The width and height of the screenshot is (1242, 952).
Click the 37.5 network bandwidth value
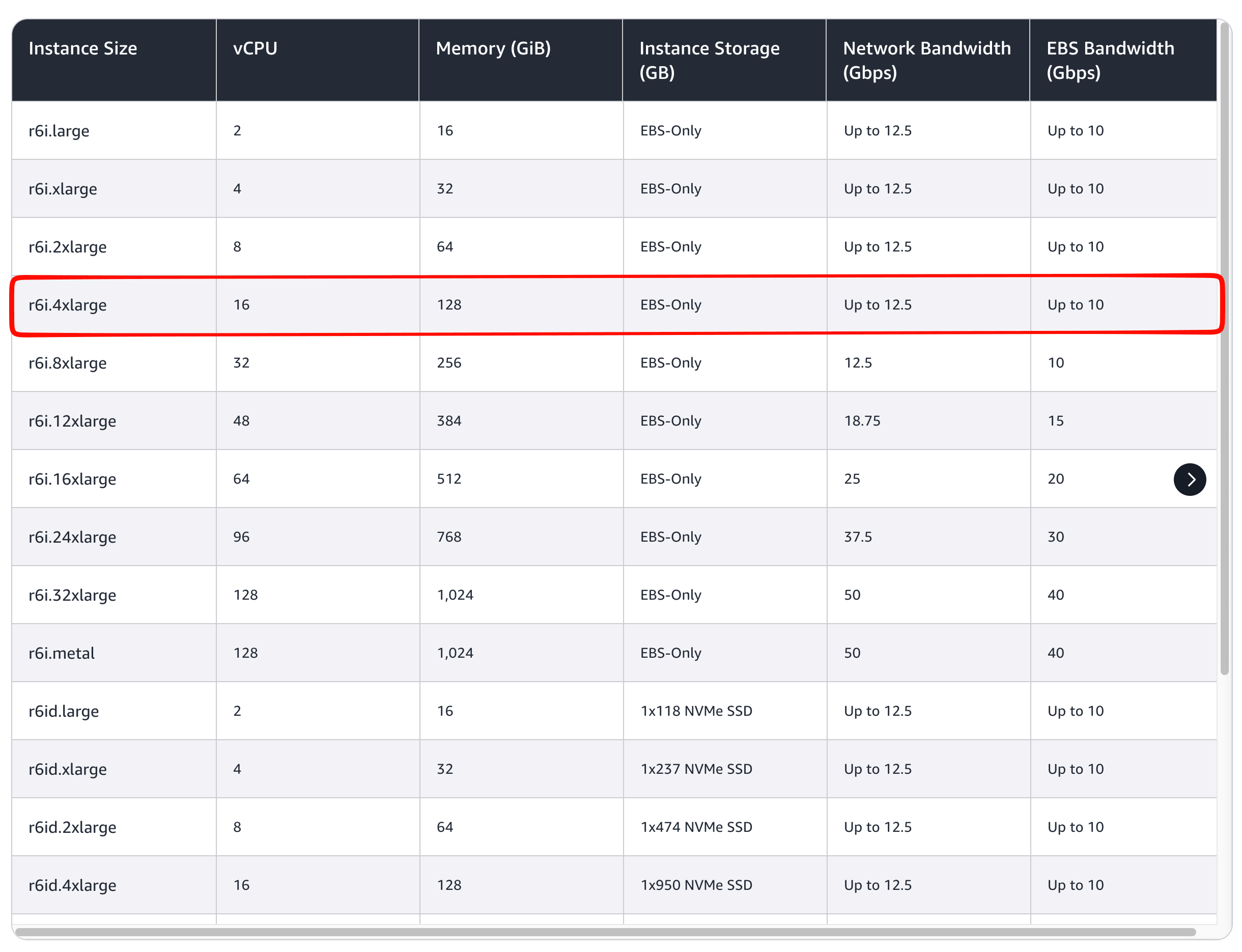858,537
